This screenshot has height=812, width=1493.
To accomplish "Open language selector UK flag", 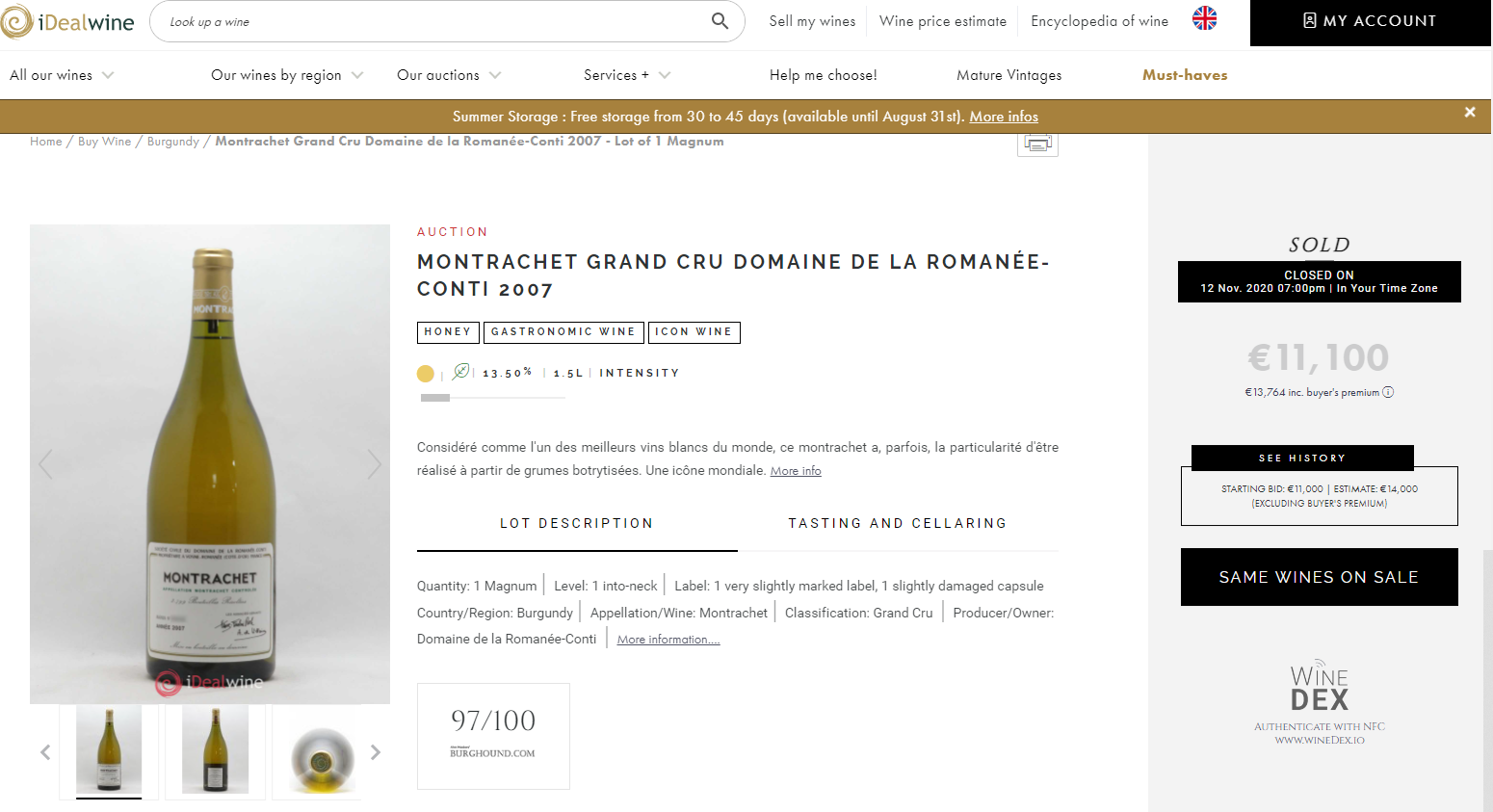I will 1204,18.
